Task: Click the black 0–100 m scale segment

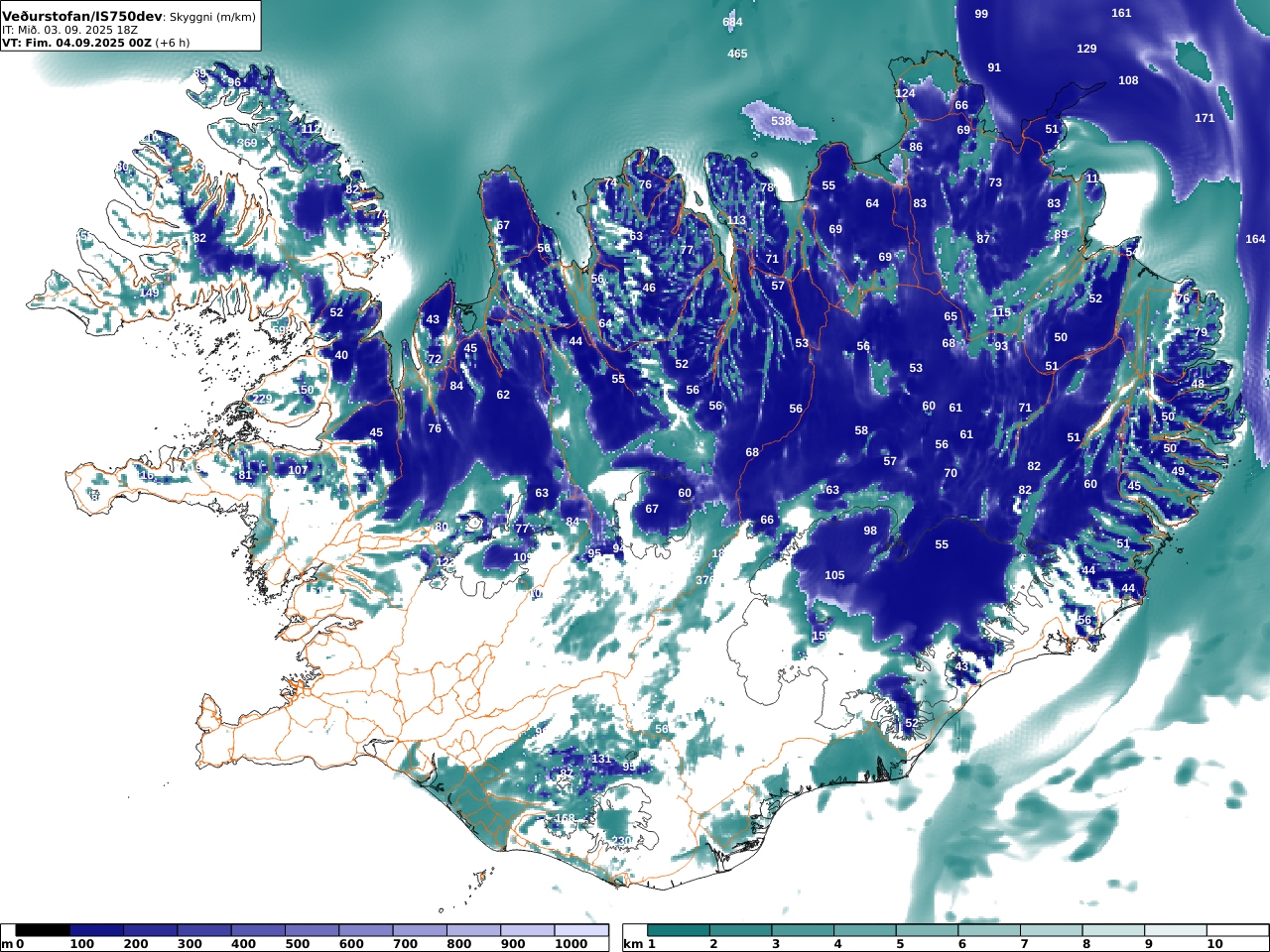Action: (44, 930)
